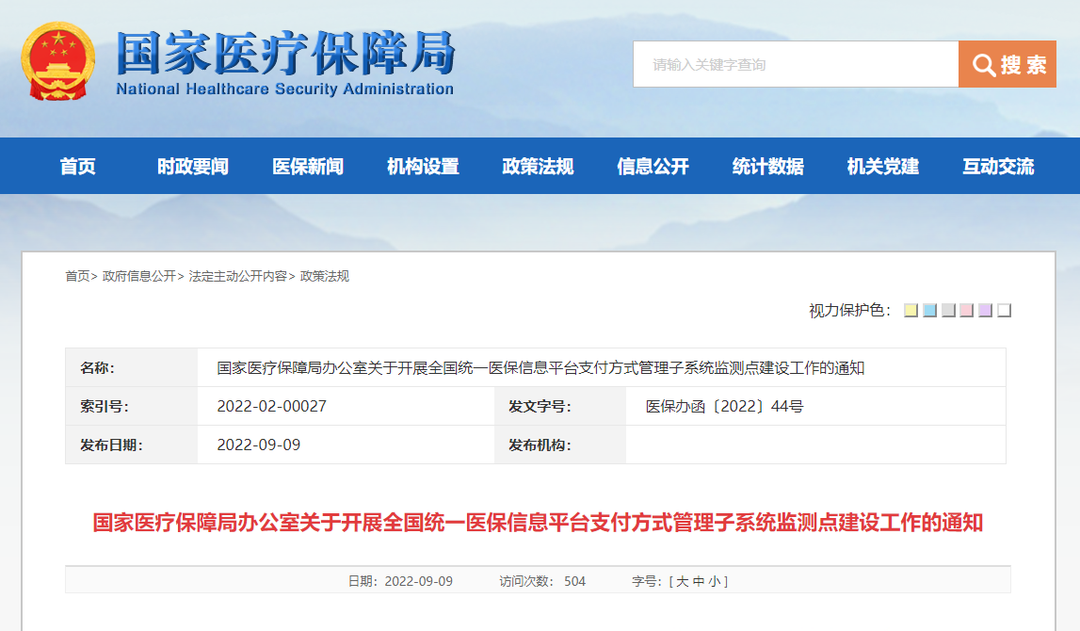Select the blue eye-protection color swatch
1080x631 pixels.
(929, 311)
